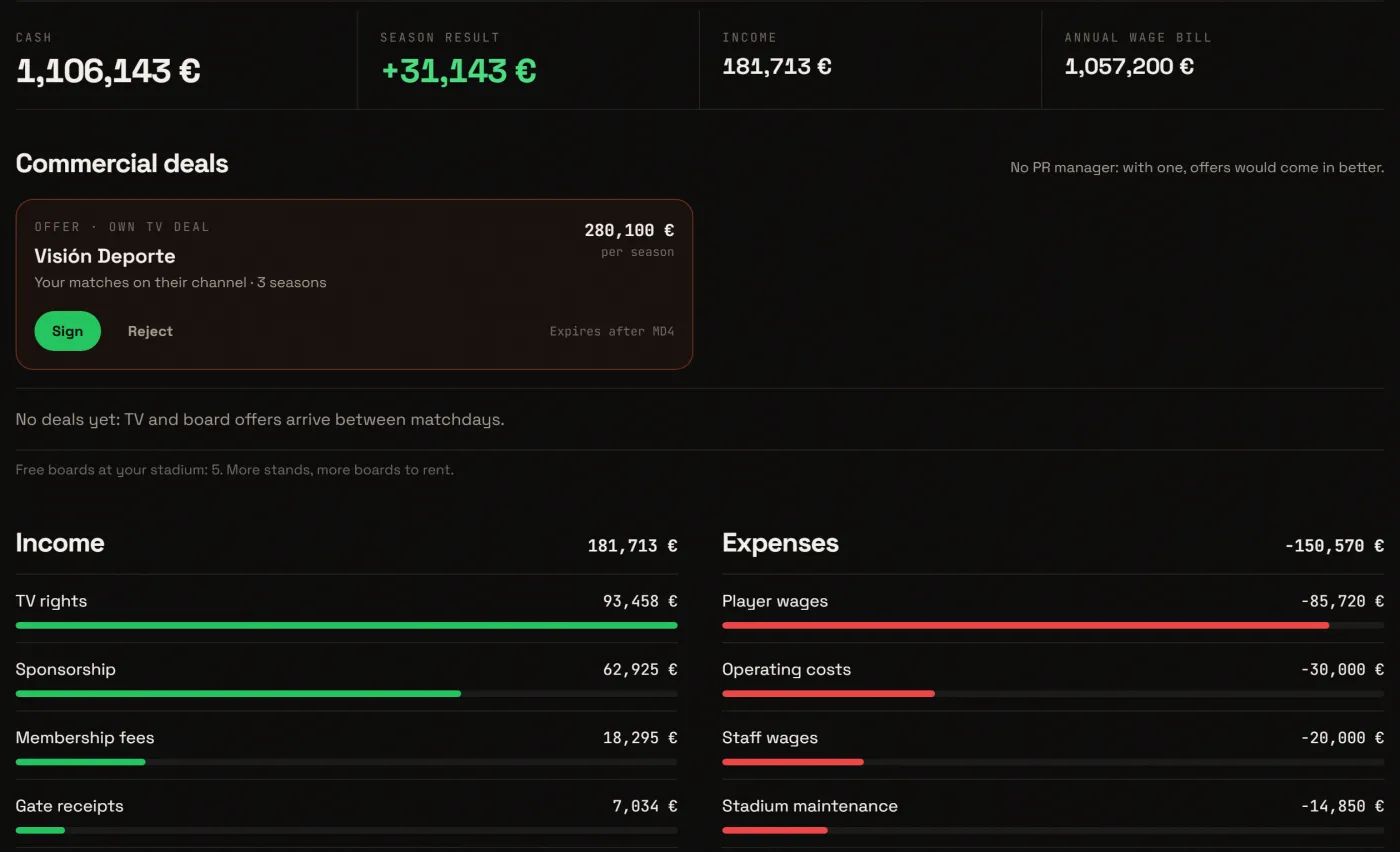Click the Gate receipts label
The height and width of the screenshot is (852, 1400).
click(70, 806)
